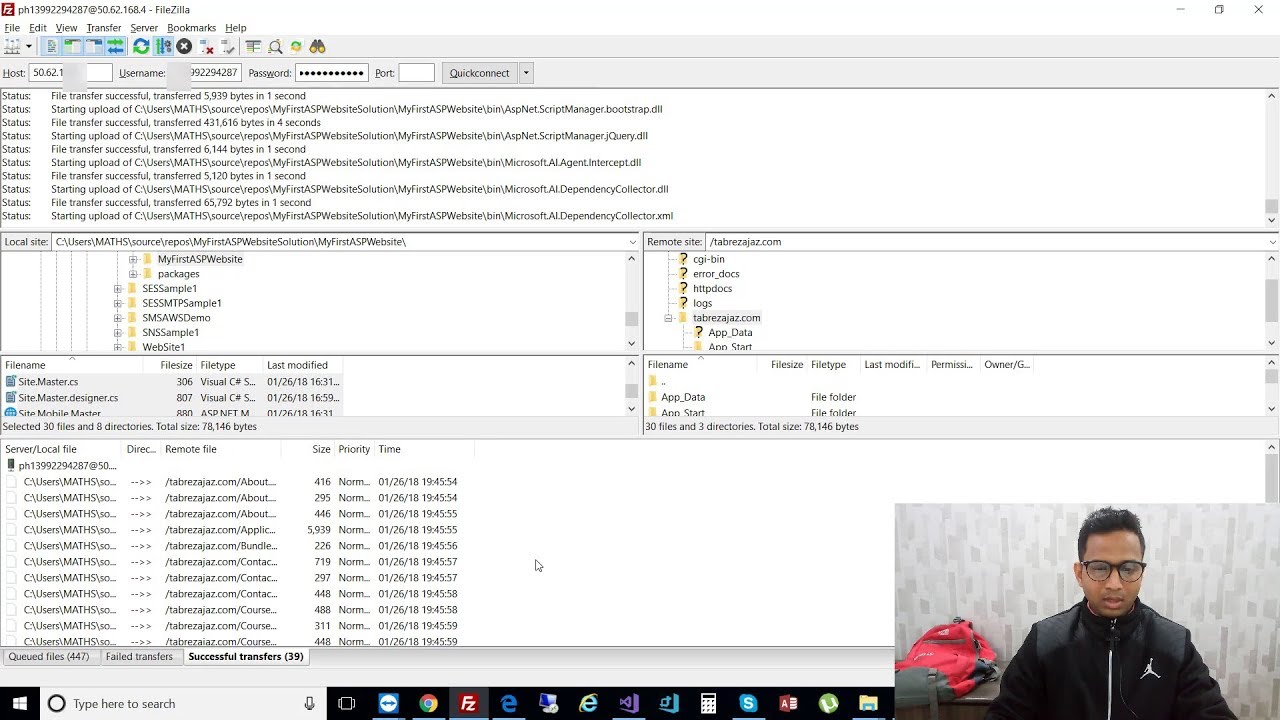Select the error_docs remote folder
The image size is (1280, 720).
coord(716,274)
